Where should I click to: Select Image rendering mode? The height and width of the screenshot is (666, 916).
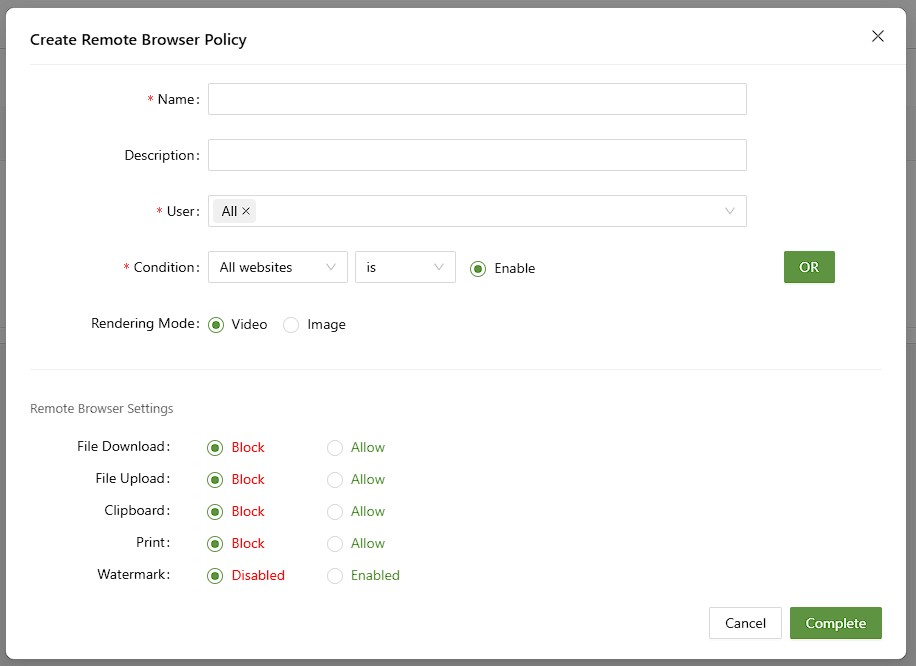coord(291,325)
